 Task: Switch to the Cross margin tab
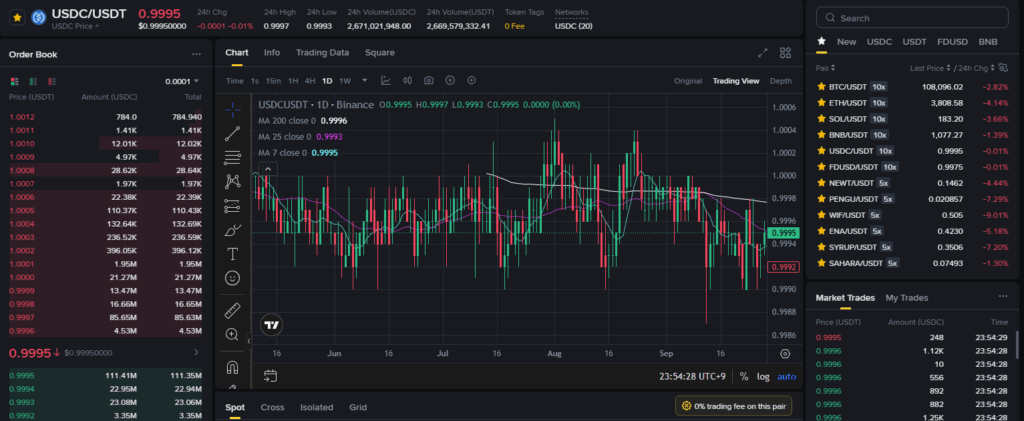tap(272, 407)
